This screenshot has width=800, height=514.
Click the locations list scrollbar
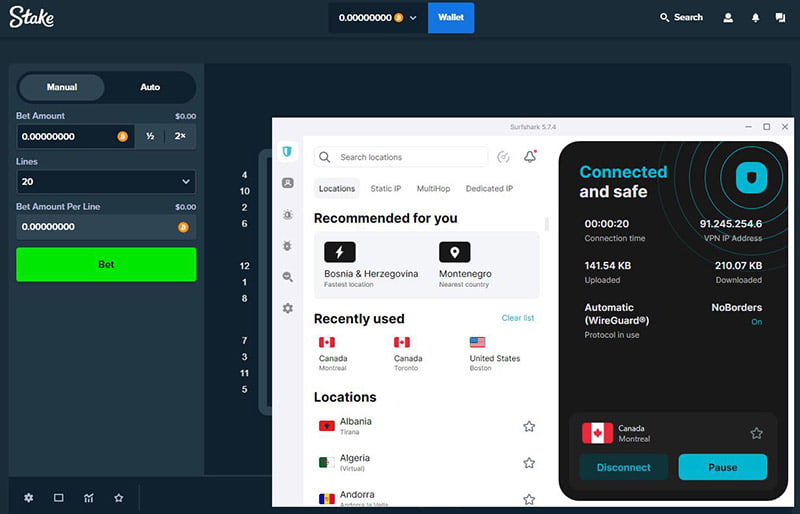[x=546, y=224]
